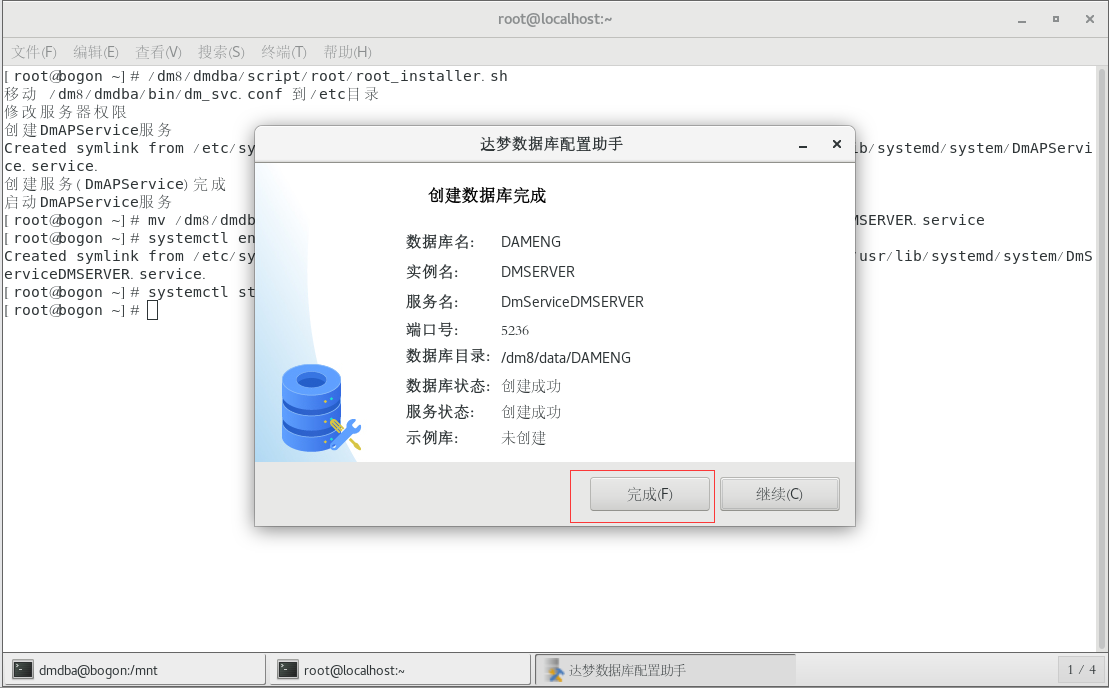This screenshot has height=688, width=1109.
Task: Click the 数据库目录 label
Action: point(448,356)
